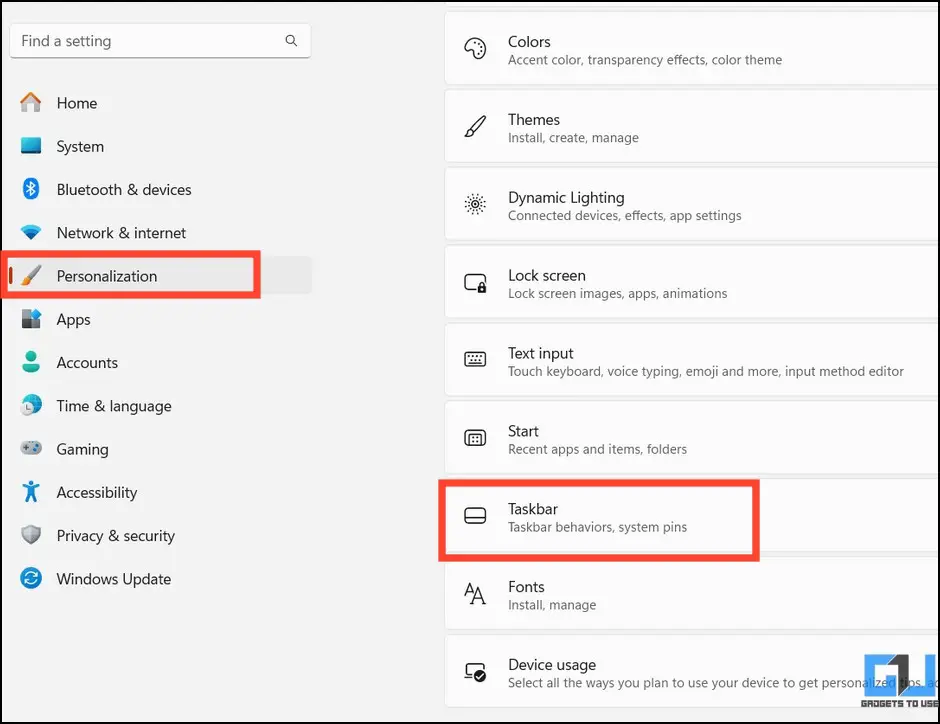The height and width of the screenshot is (724, 940).
Task: Click 'Accent color, transparency effects, color theme' text
Action: [x=645, y=60]
